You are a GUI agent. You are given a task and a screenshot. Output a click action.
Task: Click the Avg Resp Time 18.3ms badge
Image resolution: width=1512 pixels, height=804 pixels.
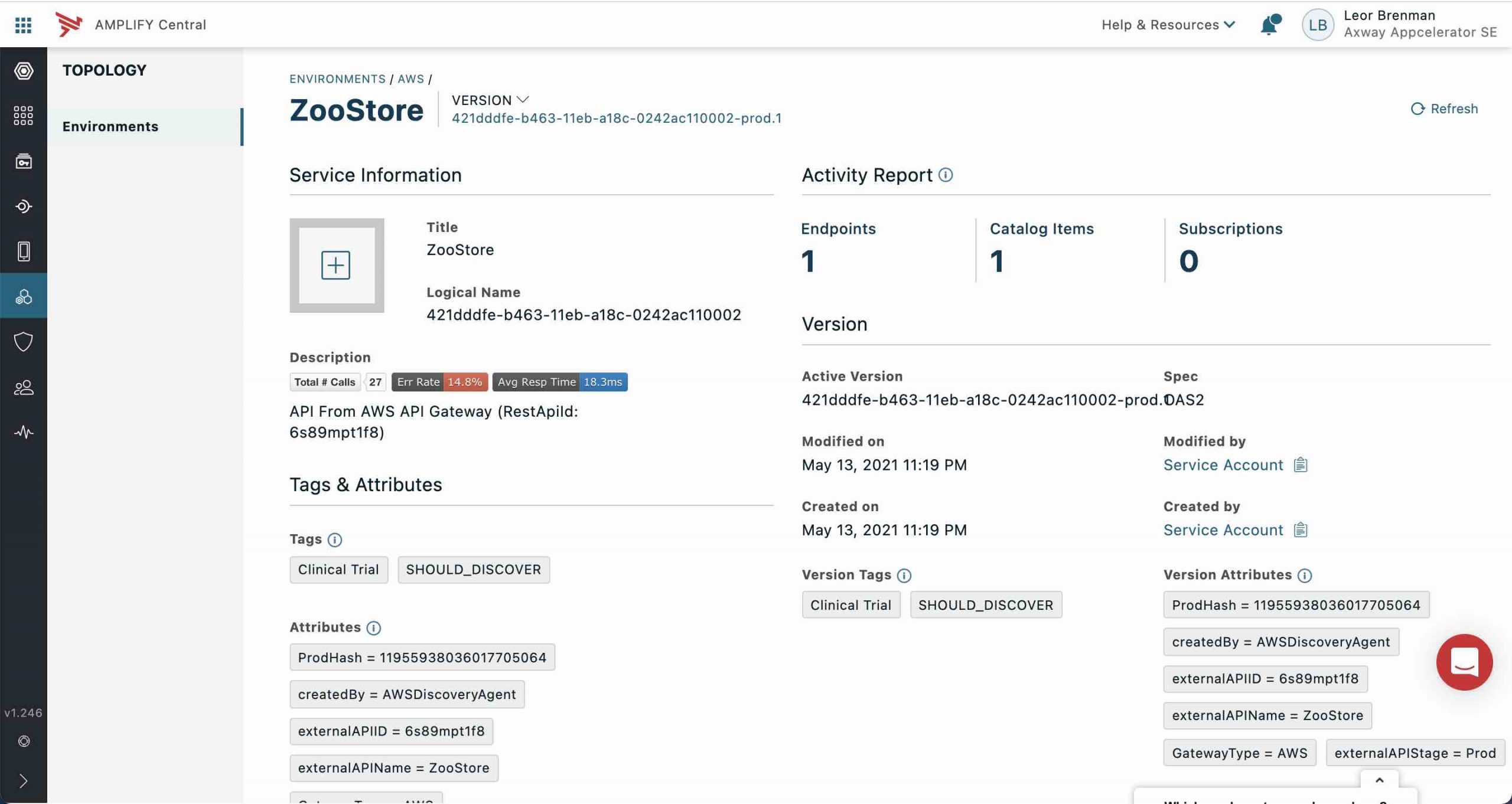559,382
